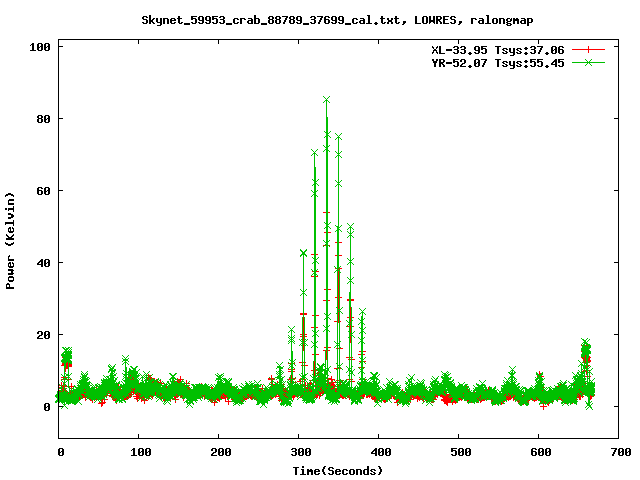Viewport: 640px width, 480px height.
Task: Click the 'Power (Kelvin)' y-axis label
Action: click(x=10, y=241)
